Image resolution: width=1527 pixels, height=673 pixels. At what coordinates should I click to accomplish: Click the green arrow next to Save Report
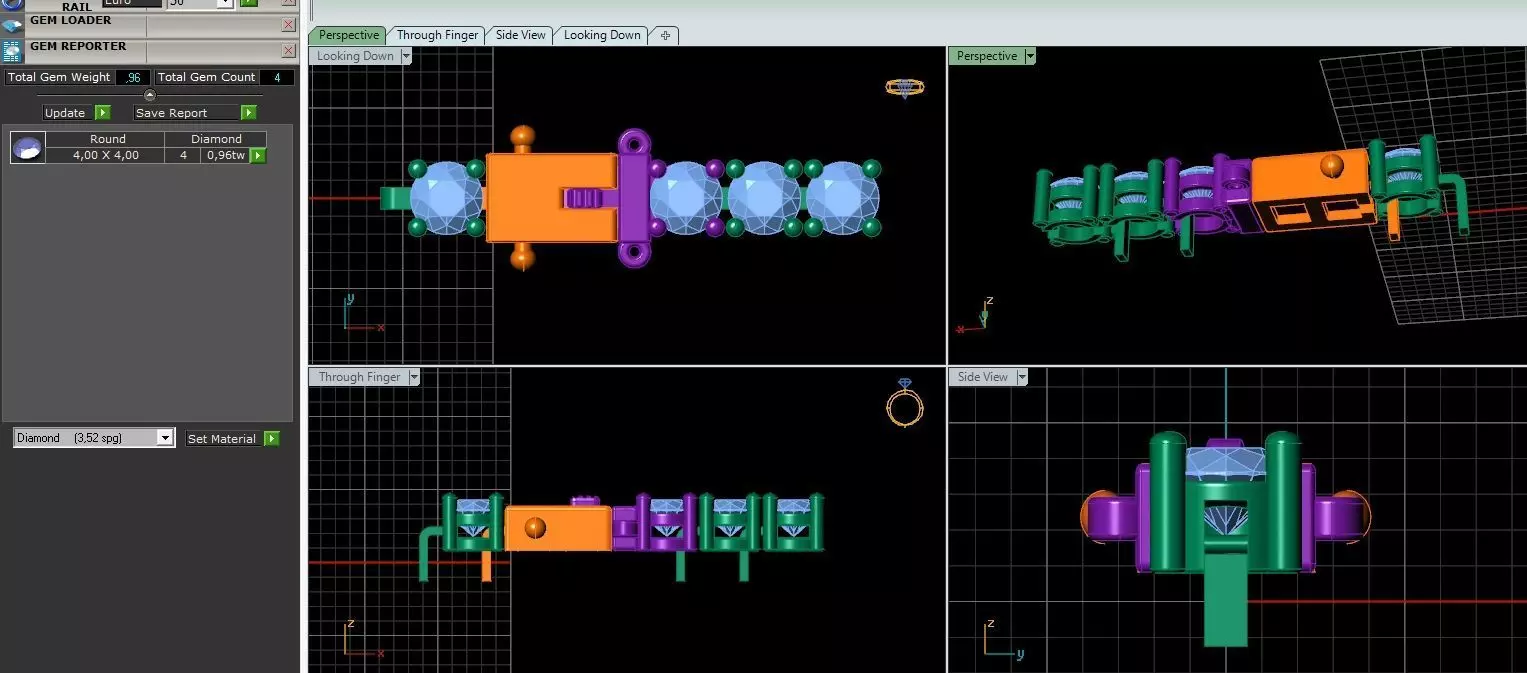pos(248,113)
